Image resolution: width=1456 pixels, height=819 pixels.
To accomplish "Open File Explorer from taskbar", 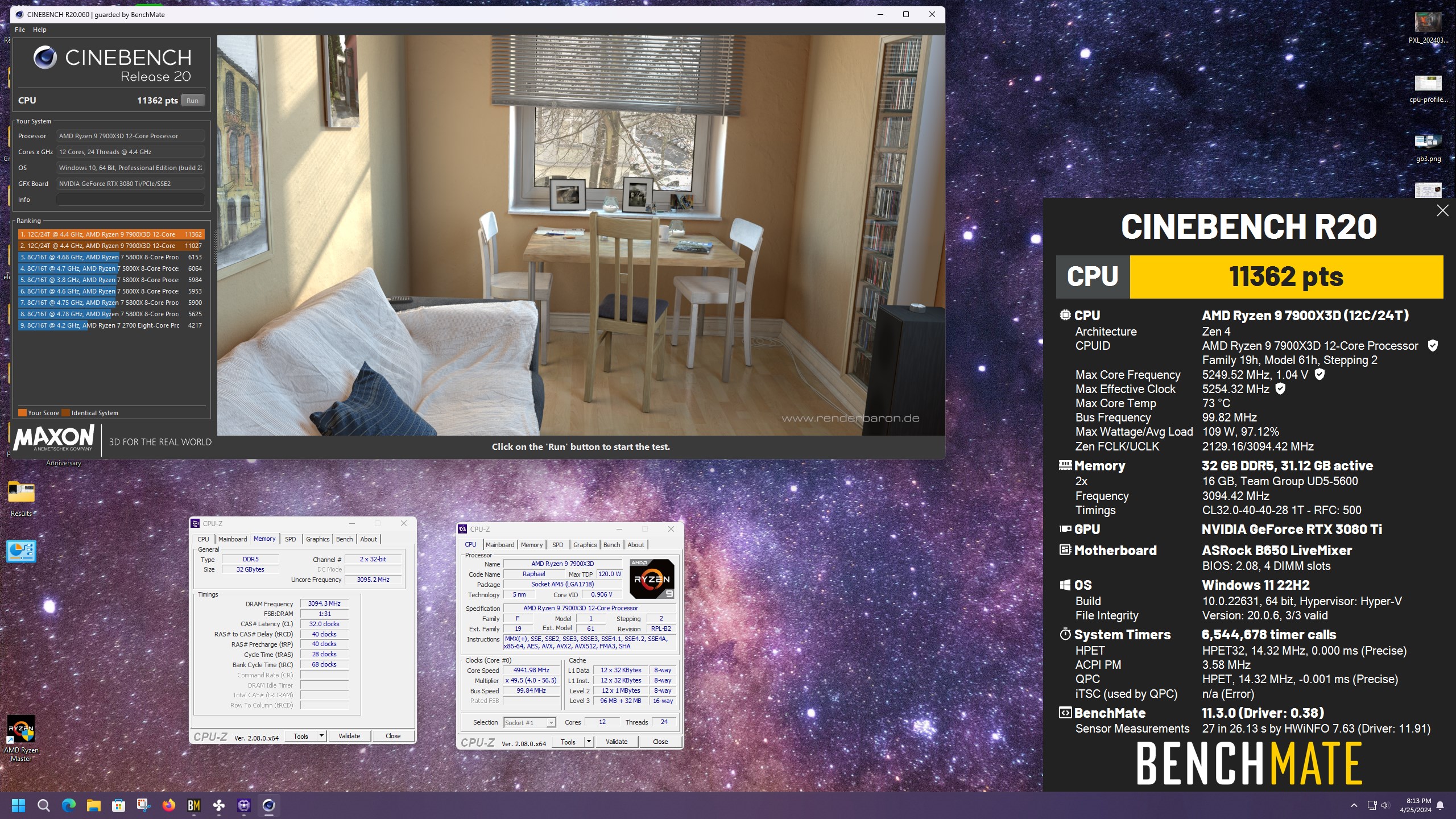I will click(x=94, y=805).
